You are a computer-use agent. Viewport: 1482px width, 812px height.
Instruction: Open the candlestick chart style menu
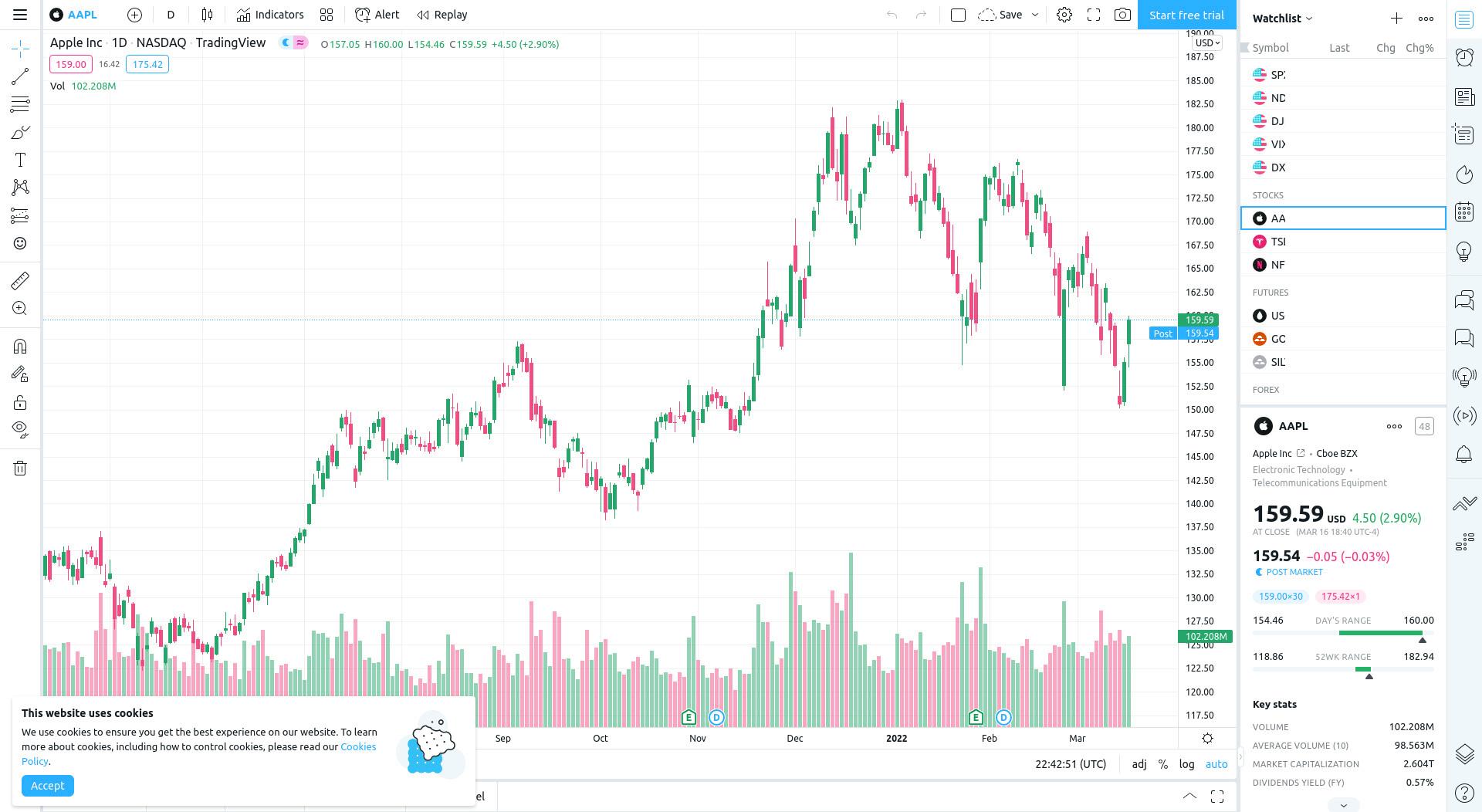[207, 15]
